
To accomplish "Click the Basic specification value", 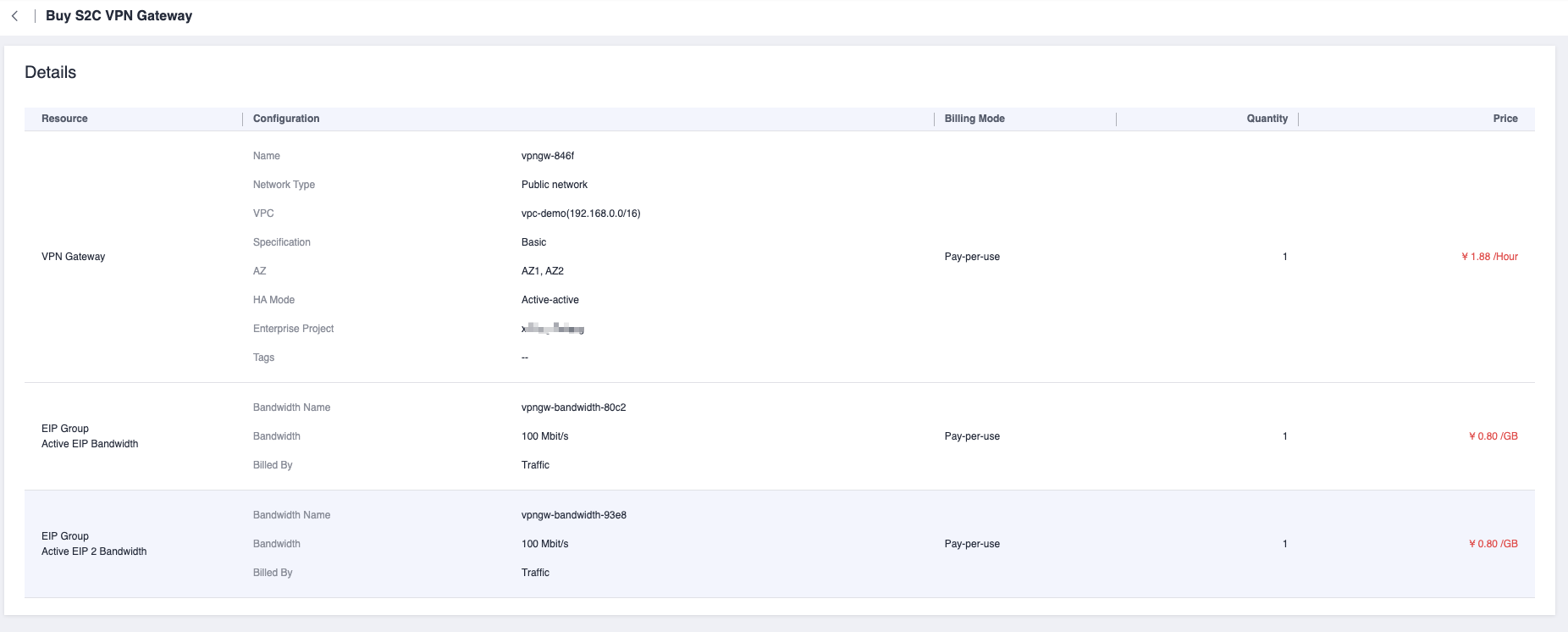I will point(533,242).
